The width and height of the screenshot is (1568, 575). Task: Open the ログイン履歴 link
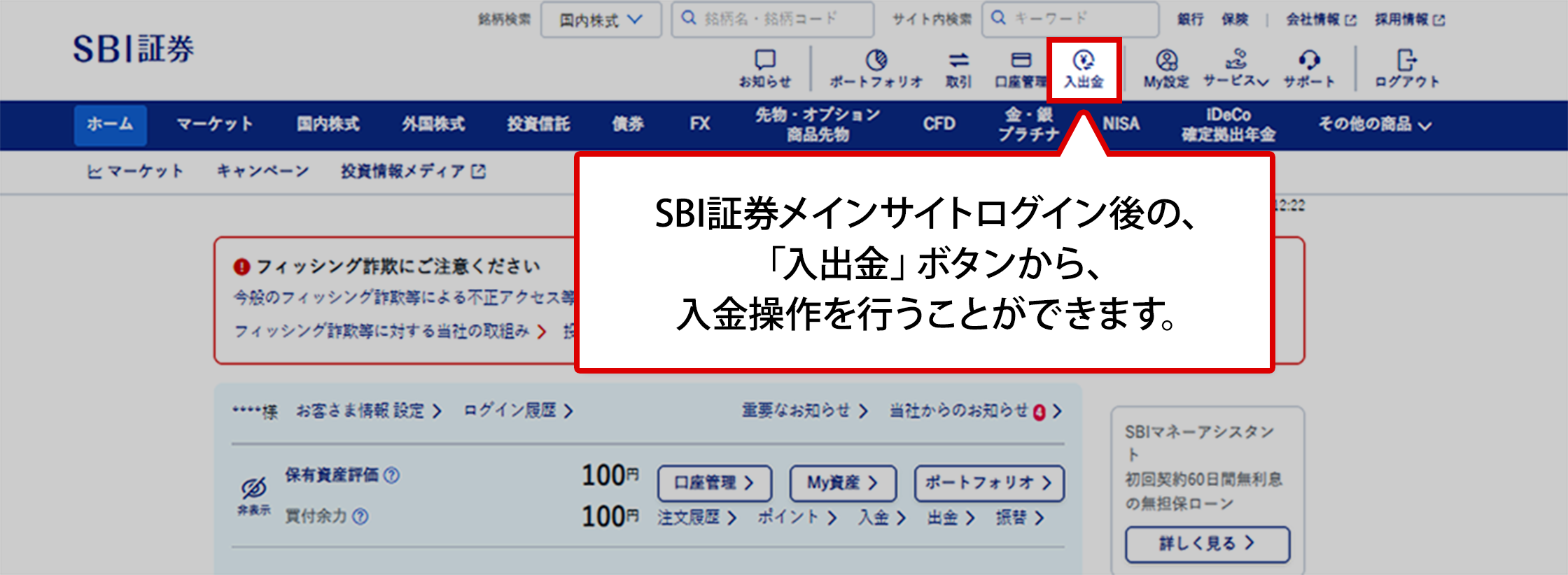pos(519,411)
